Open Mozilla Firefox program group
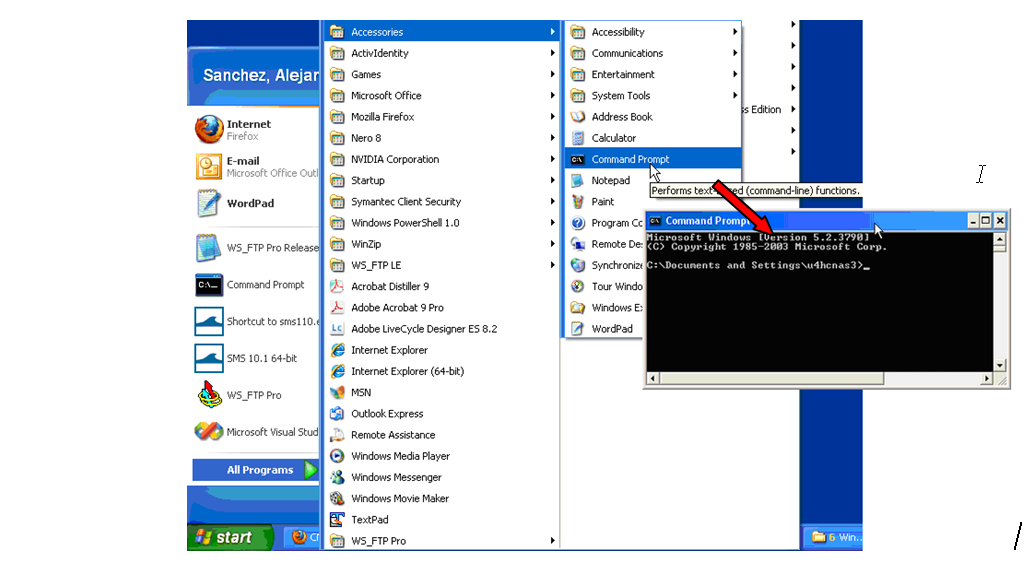The width and height of the screenshot is (1029, 574). point(443,117)
